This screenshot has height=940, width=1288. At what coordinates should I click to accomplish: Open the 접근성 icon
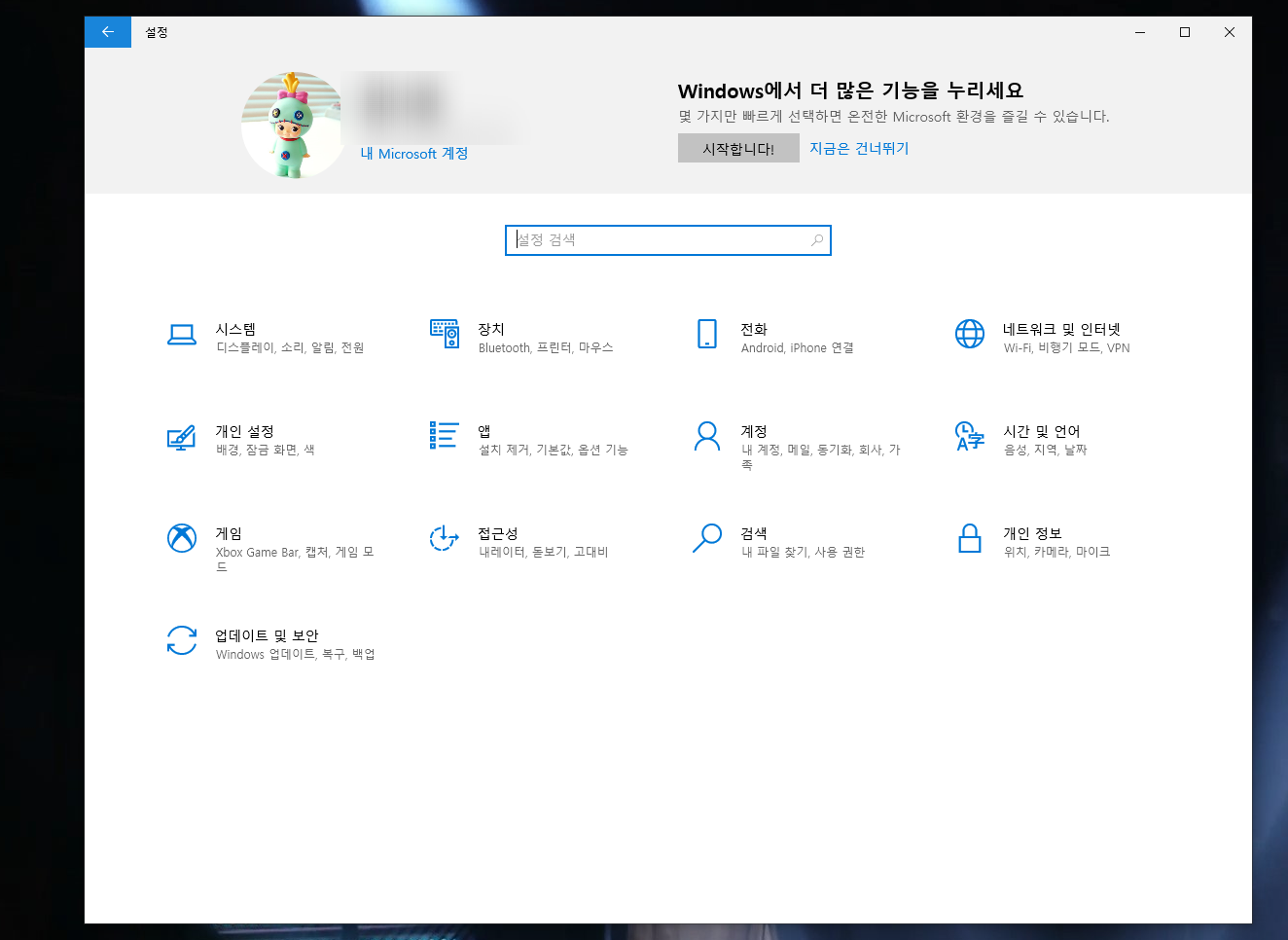point(445,538)
